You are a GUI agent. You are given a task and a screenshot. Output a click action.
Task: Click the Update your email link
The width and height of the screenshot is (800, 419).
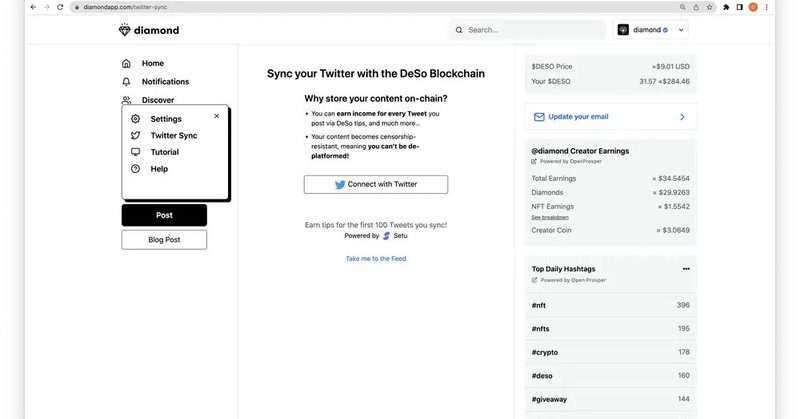coord(578,117)
